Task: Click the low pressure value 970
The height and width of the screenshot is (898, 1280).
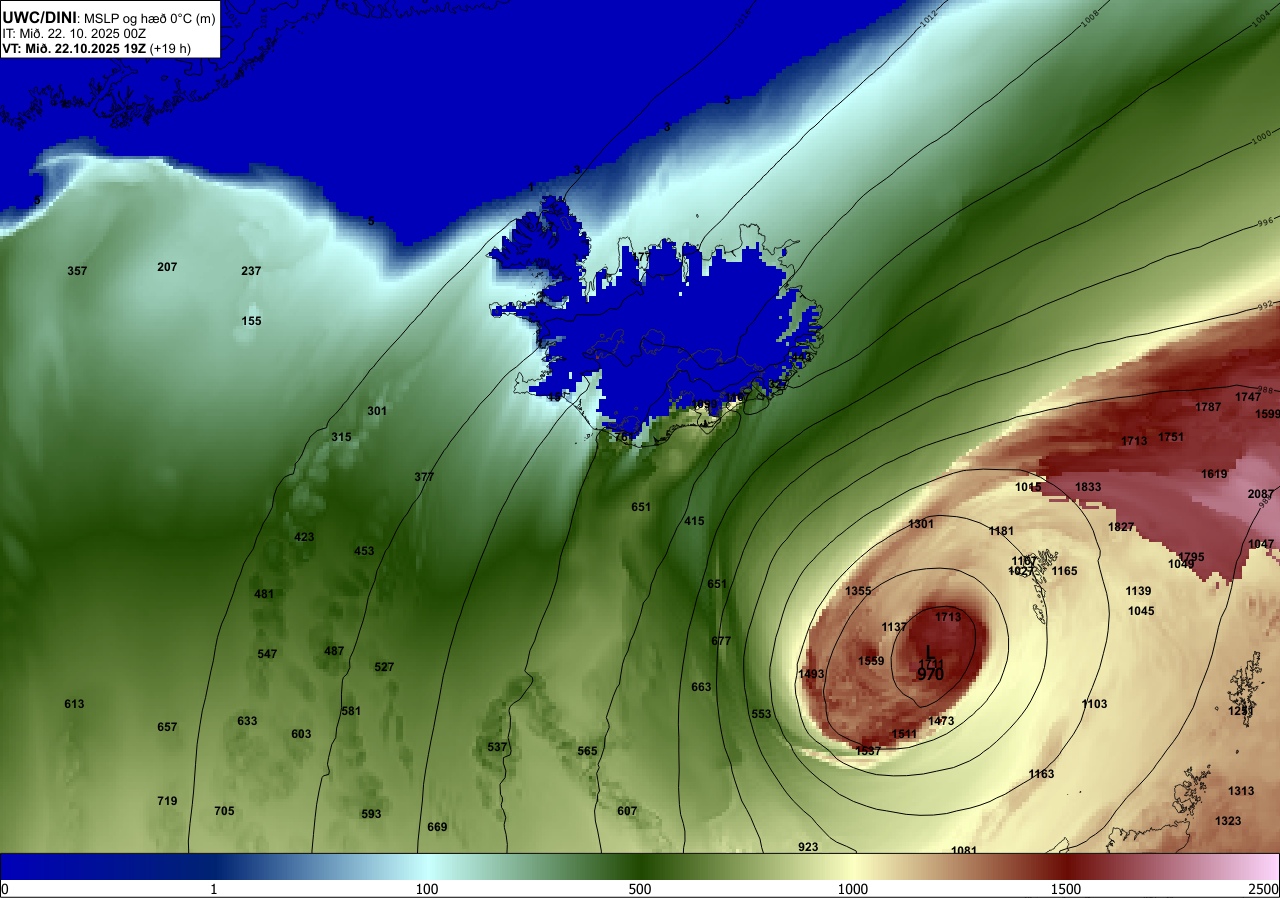Action: [x=930, y=675]
